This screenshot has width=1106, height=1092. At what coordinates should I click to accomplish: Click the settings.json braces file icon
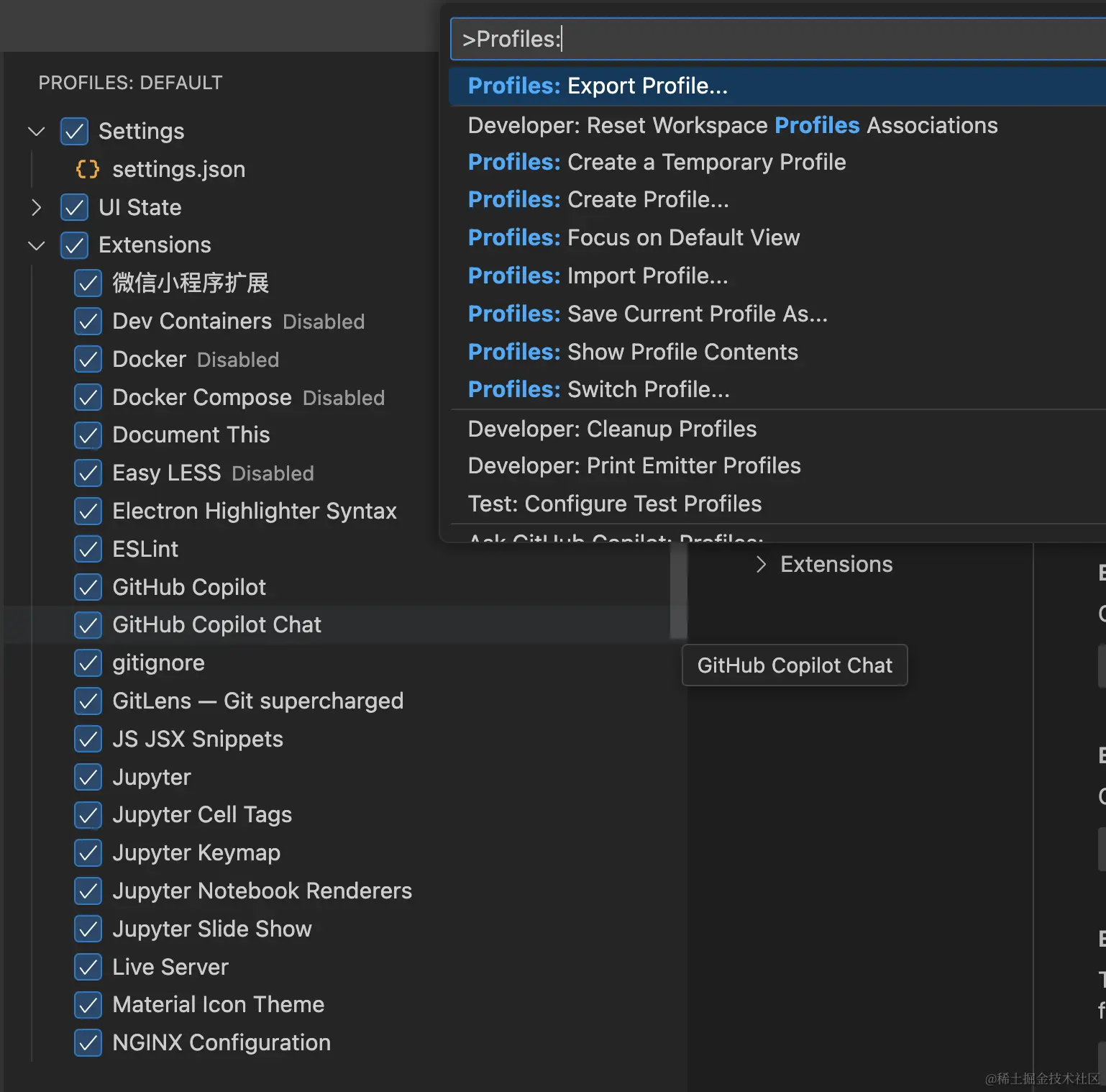click(87, 169)
